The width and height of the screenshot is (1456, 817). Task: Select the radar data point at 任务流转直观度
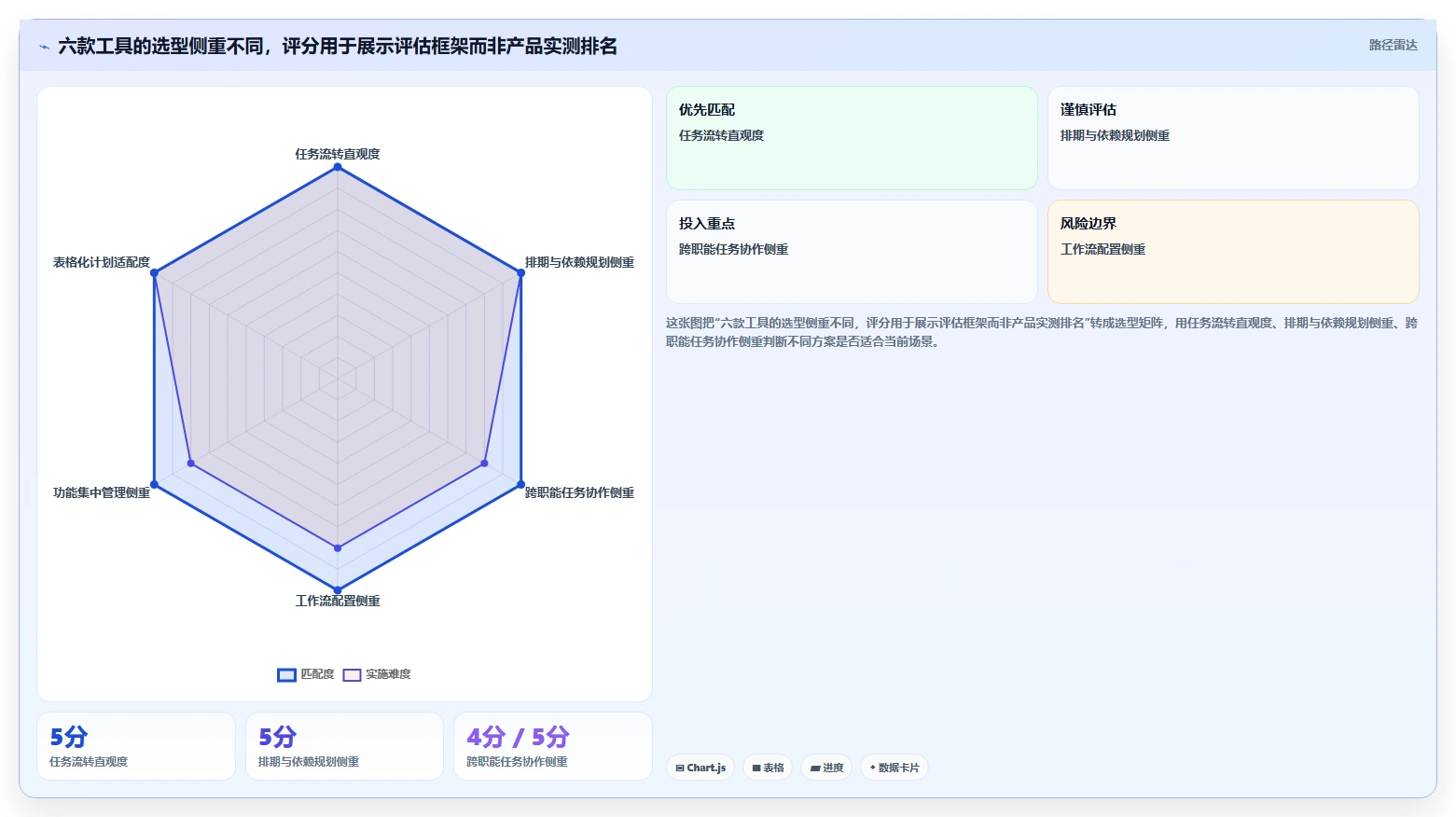pyautogui.click(x=338, y=167)
